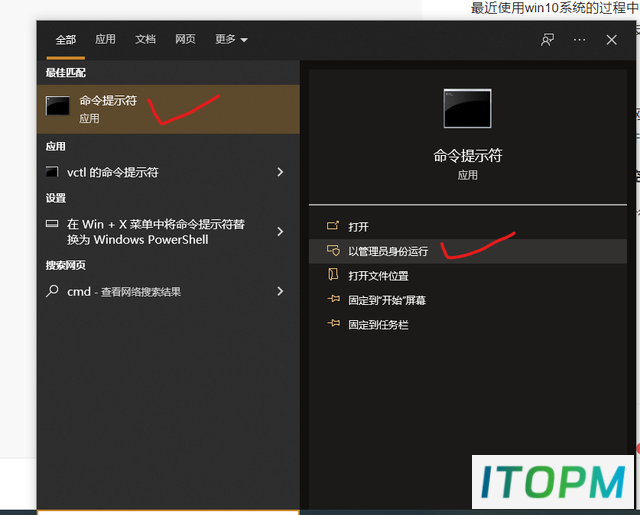The width and height of the screenshot is (640, 515).
Task: Choose 固定到"开始"屏幕
Action: (468, 300)
